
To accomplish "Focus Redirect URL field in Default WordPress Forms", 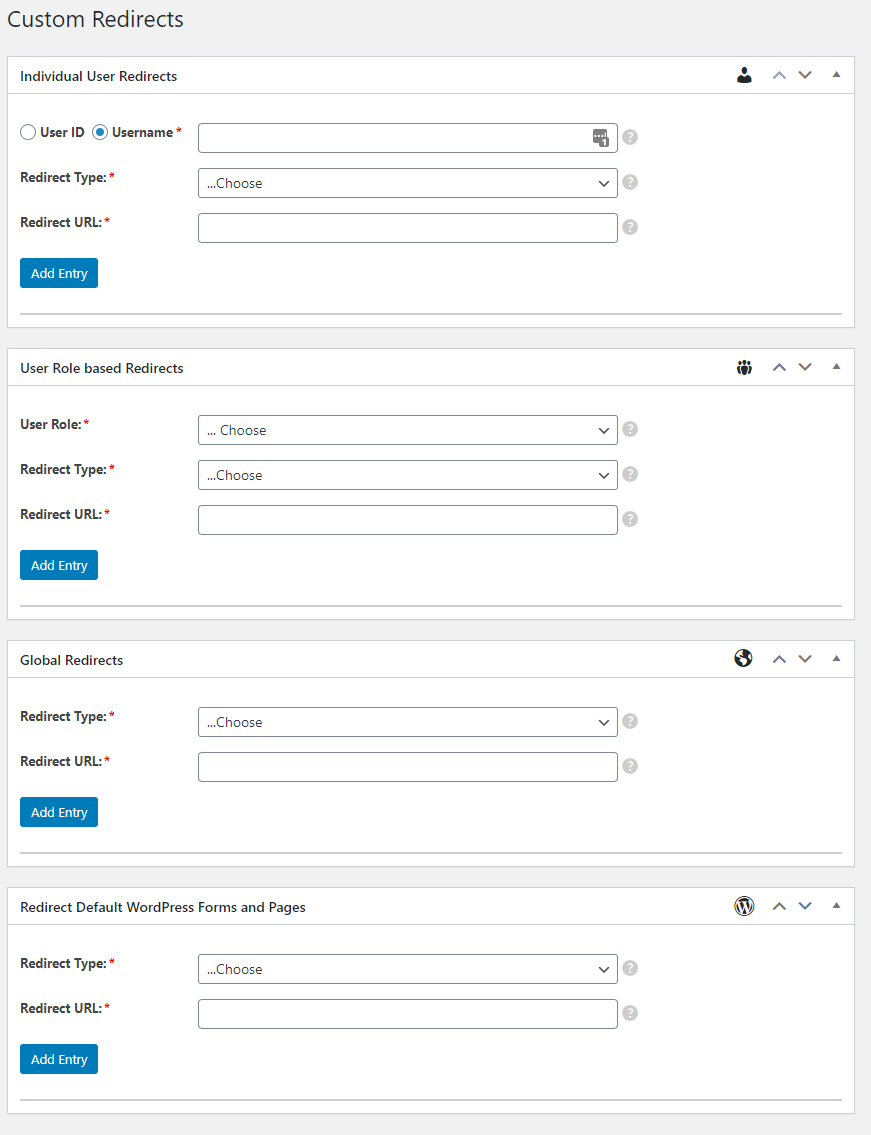I will pos(408,1013).
